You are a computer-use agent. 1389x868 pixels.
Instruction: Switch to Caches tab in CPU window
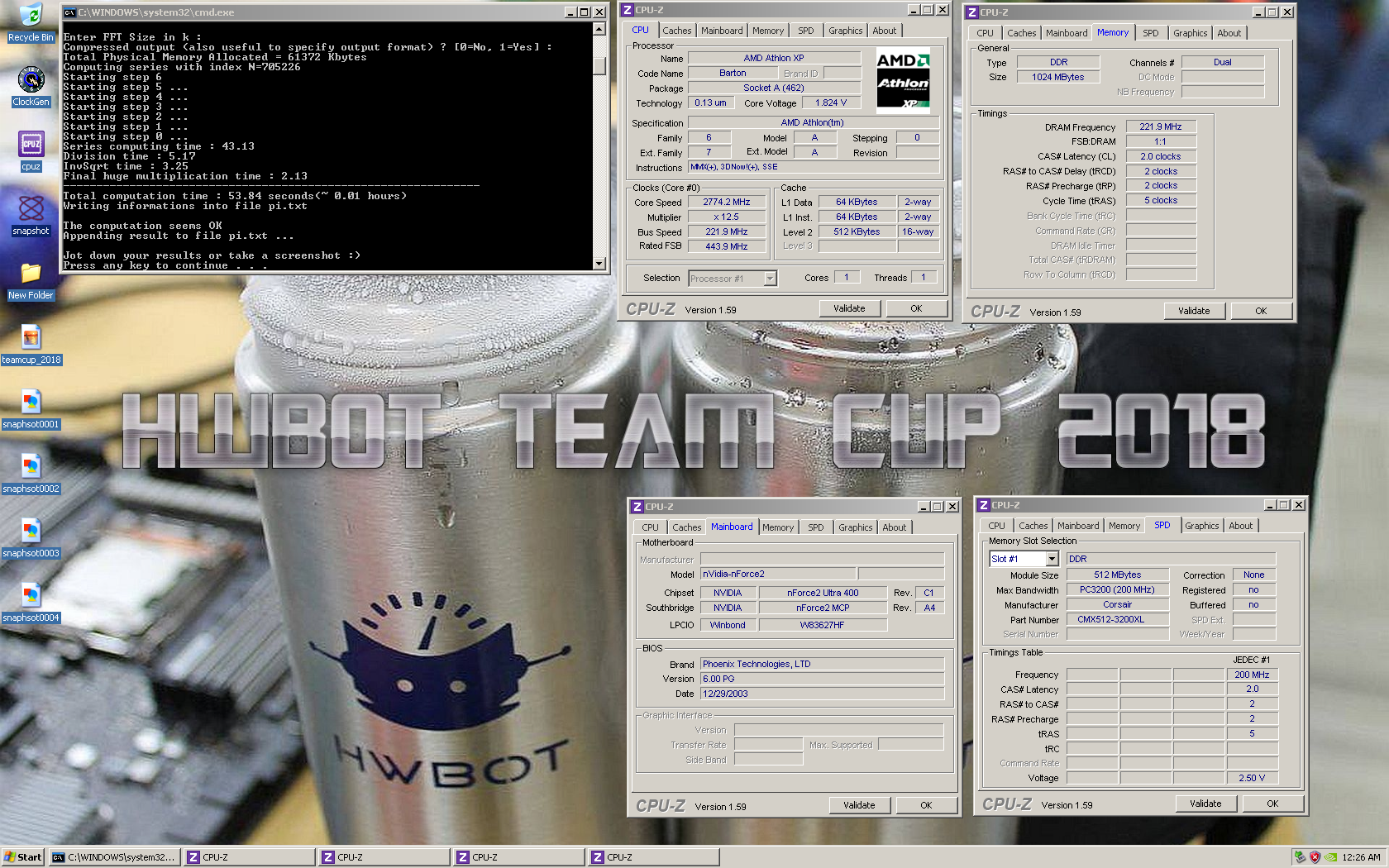click(x=677, y=31)
